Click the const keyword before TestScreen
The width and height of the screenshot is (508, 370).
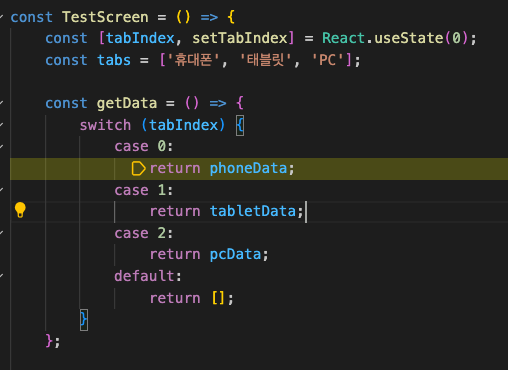pos(32,17)
